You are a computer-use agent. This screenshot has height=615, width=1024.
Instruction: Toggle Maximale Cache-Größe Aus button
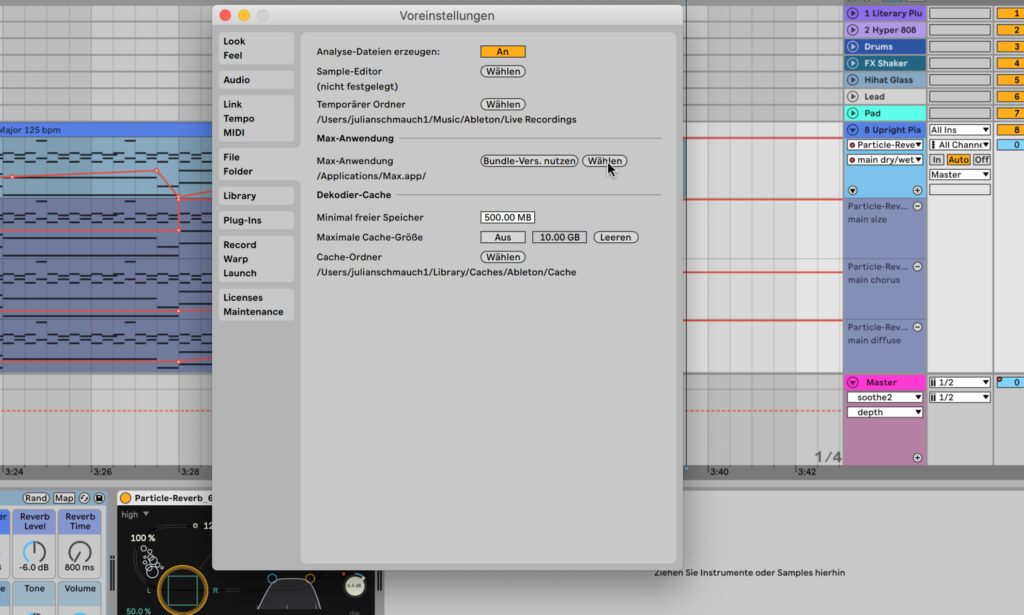(502, 238)
